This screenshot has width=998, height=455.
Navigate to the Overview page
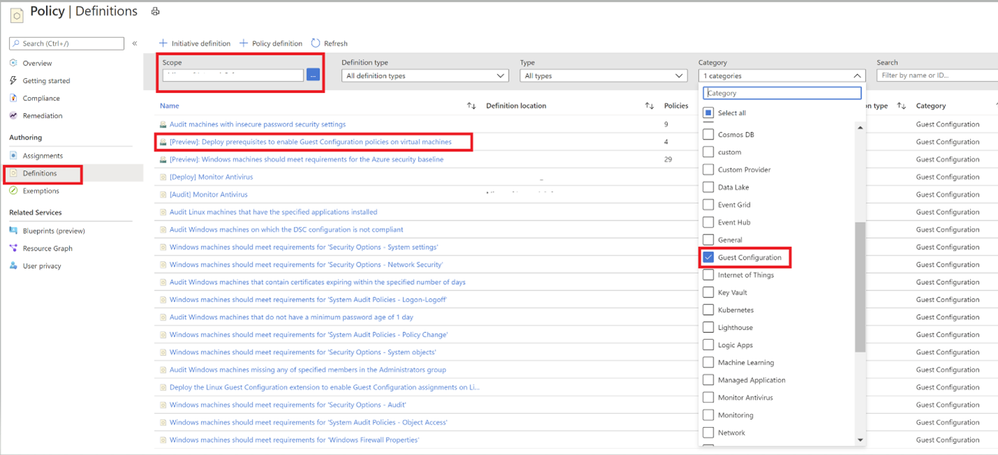[37, 63]
